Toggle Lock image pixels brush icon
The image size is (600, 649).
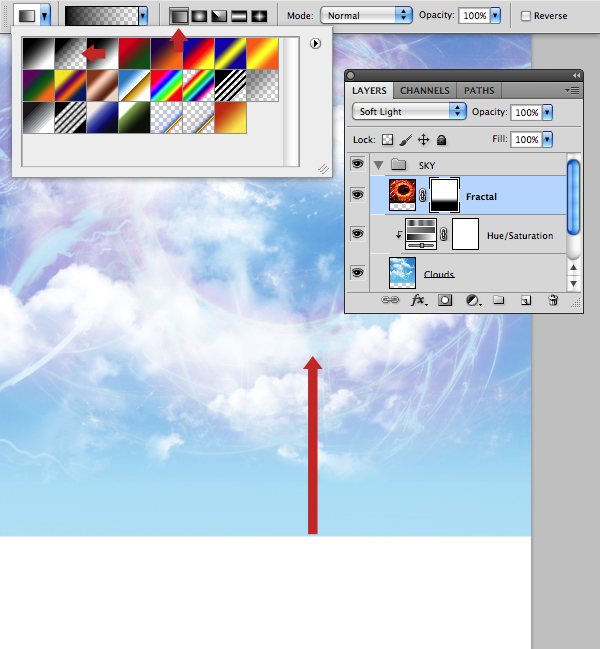(x=406, y=140)
